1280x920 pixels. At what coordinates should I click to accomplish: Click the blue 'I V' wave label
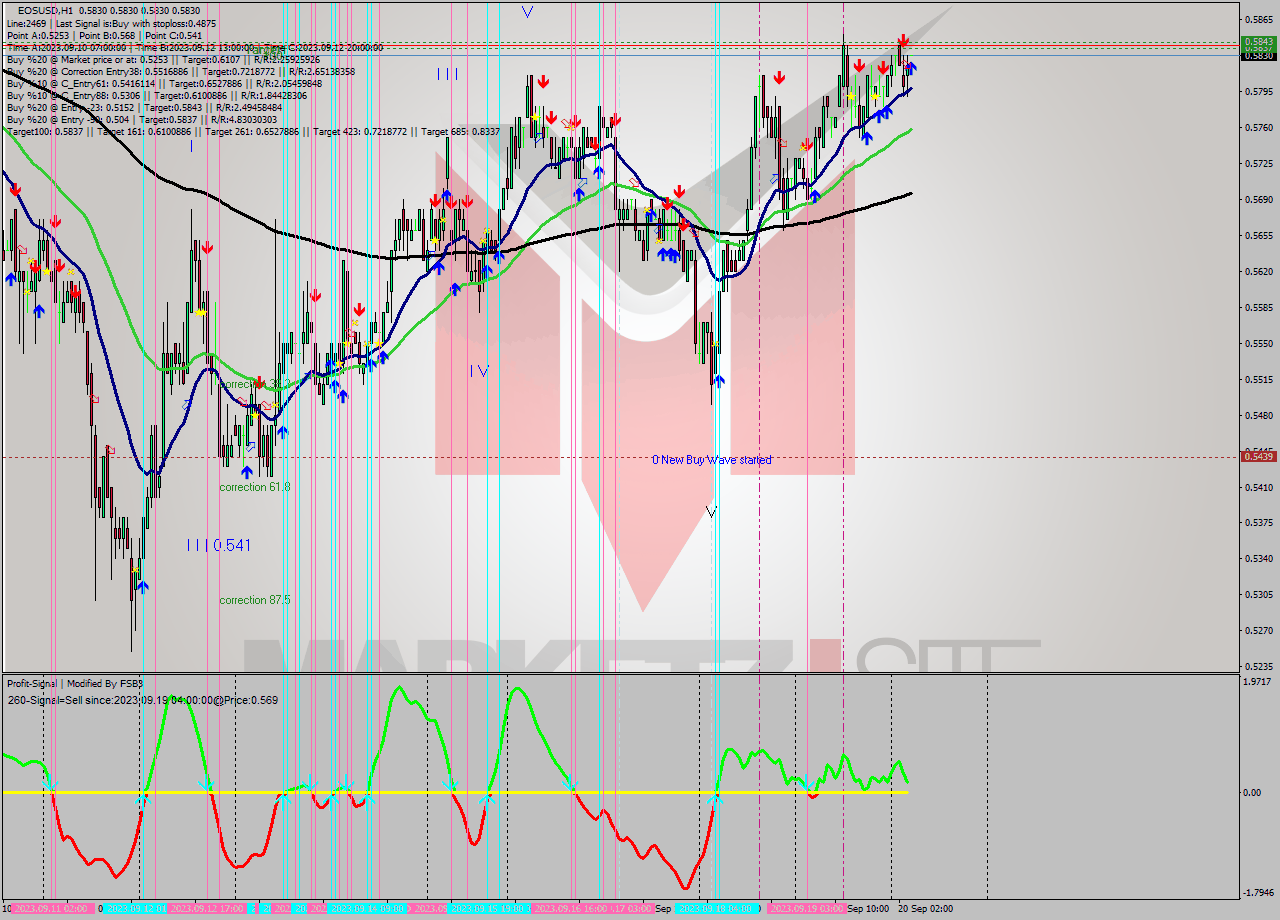pos(479,371)
